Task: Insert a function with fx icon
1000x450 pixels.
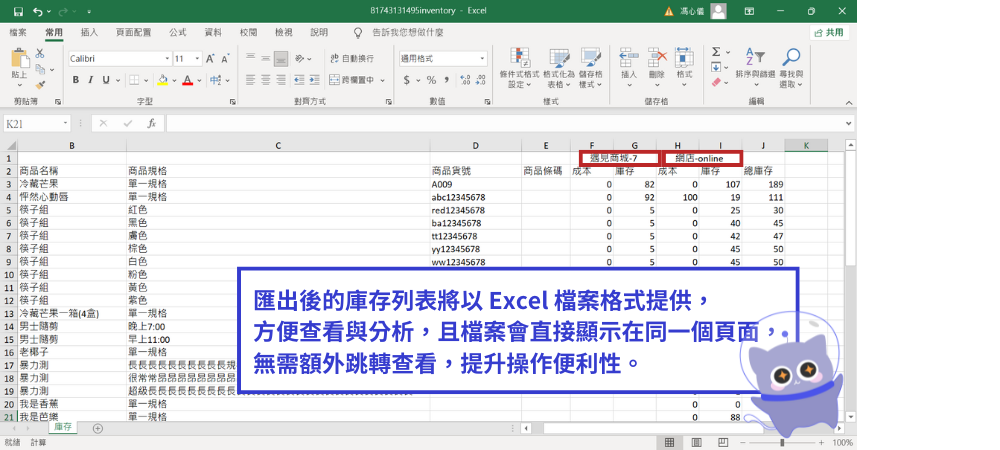Action: pyautogui.click(x=151, y=123)
